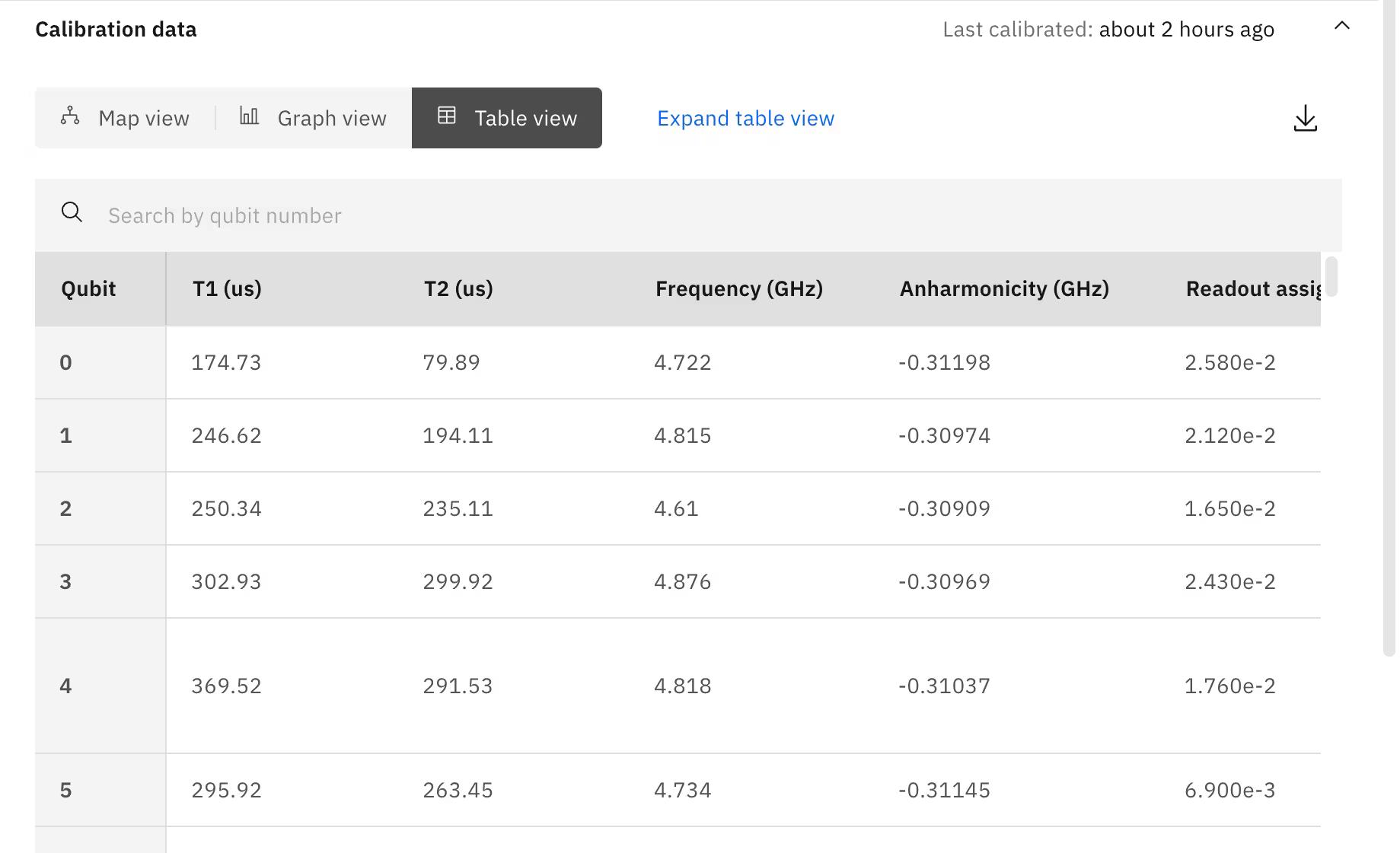Download calibration data via the download icon

1306,119
